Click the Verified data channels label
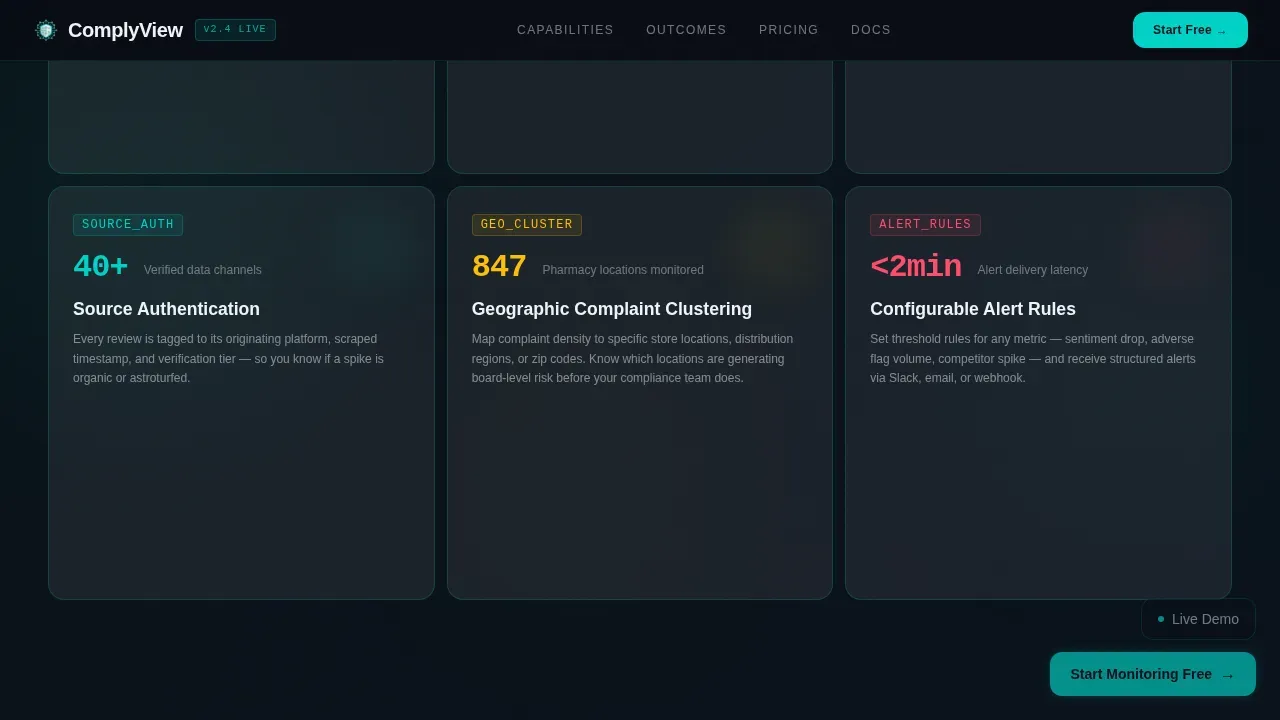Image resolution: width=1280 pixels, height=720 pixels. pyautogui.click(x=203, y=270)
